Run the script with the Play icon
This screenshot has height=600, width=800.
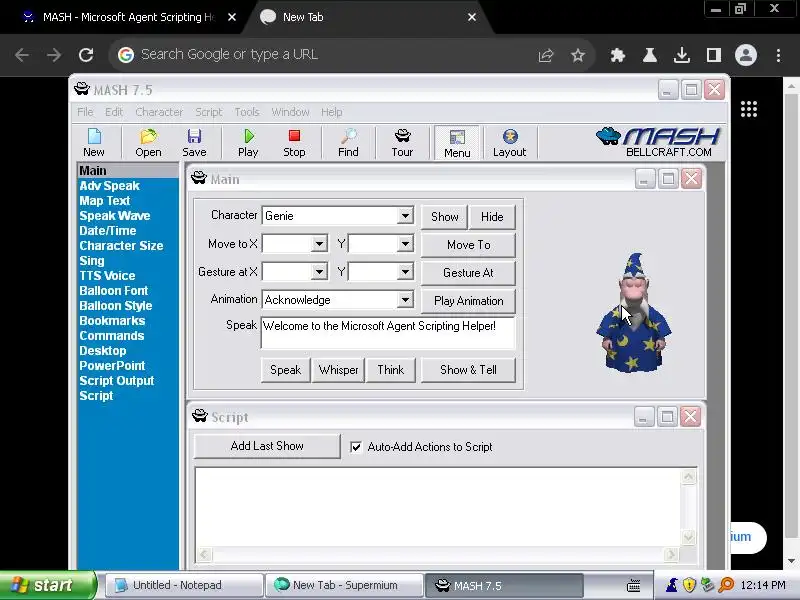pos(248,143)
